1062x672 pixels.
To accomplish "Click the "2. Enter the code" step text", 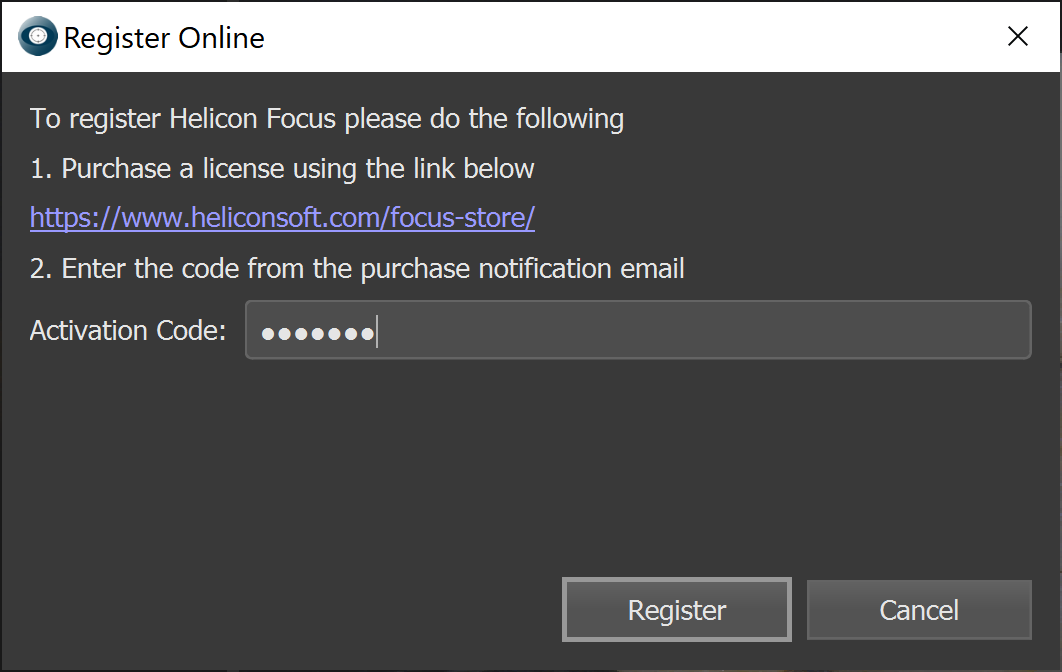I will [x=357, y=269].
